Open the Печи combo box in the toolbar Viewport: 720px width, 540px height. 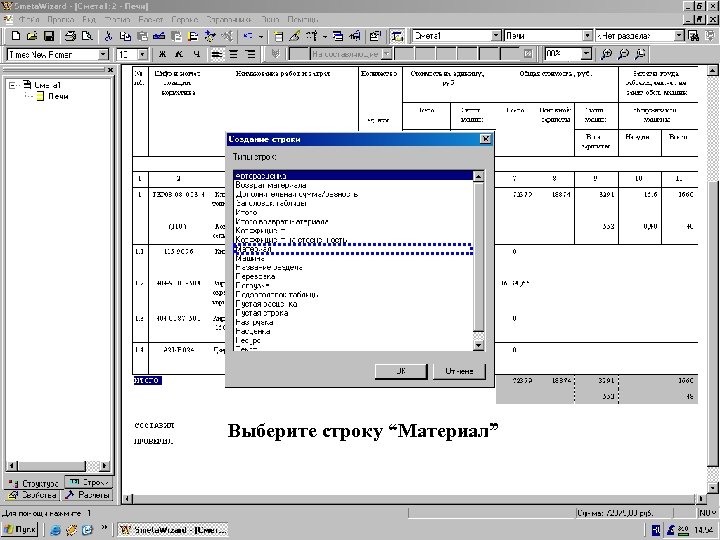(587, 36)
